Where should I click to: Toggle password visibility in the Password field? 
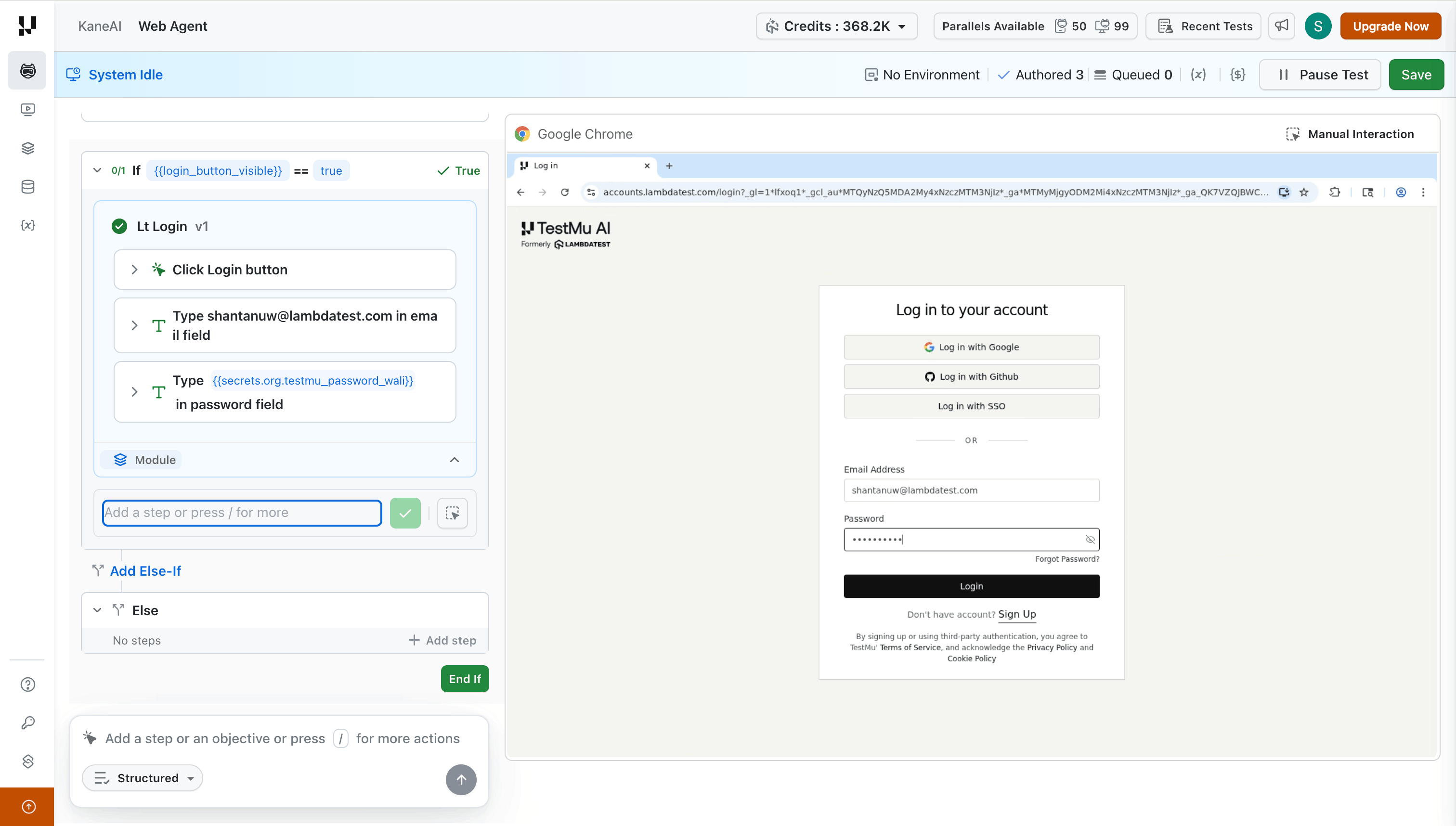(1090, 540)
